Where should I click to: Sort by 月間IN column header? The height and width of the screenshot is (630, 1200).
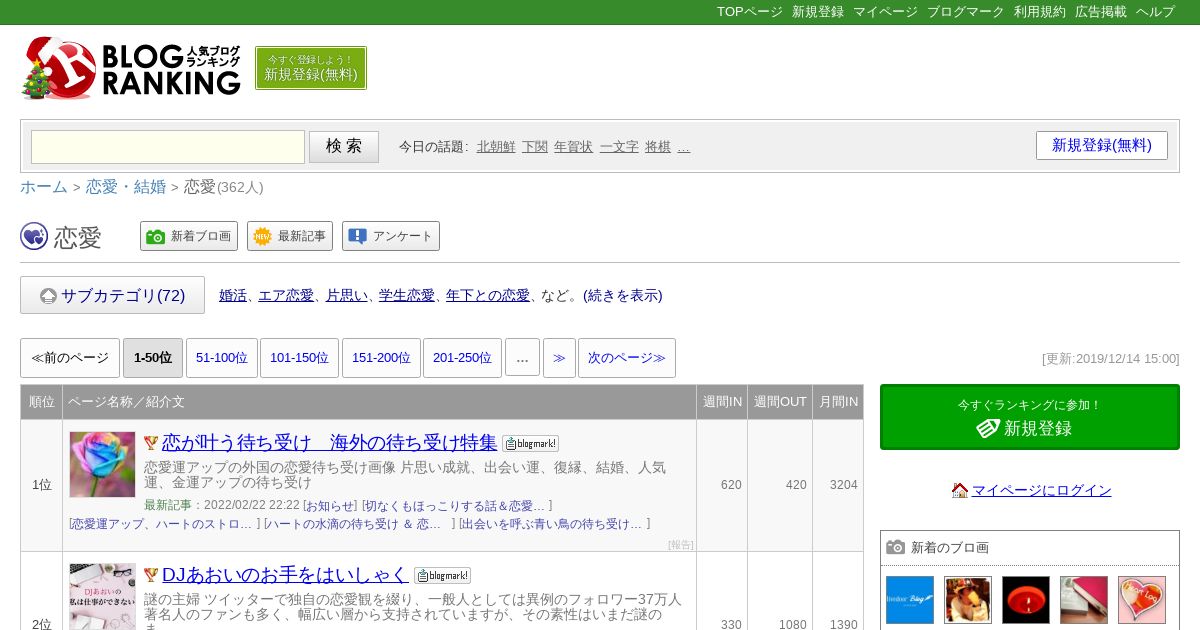pyautogui.click(x=838, y=402)
